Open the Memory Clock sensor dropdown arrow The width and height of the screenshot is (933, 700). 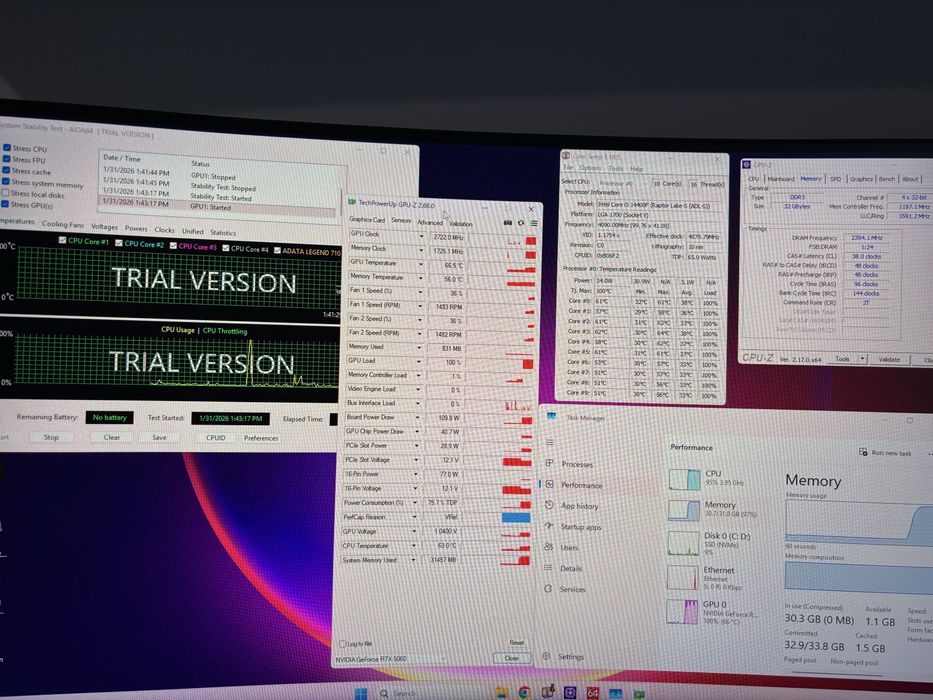coord(421,251)
